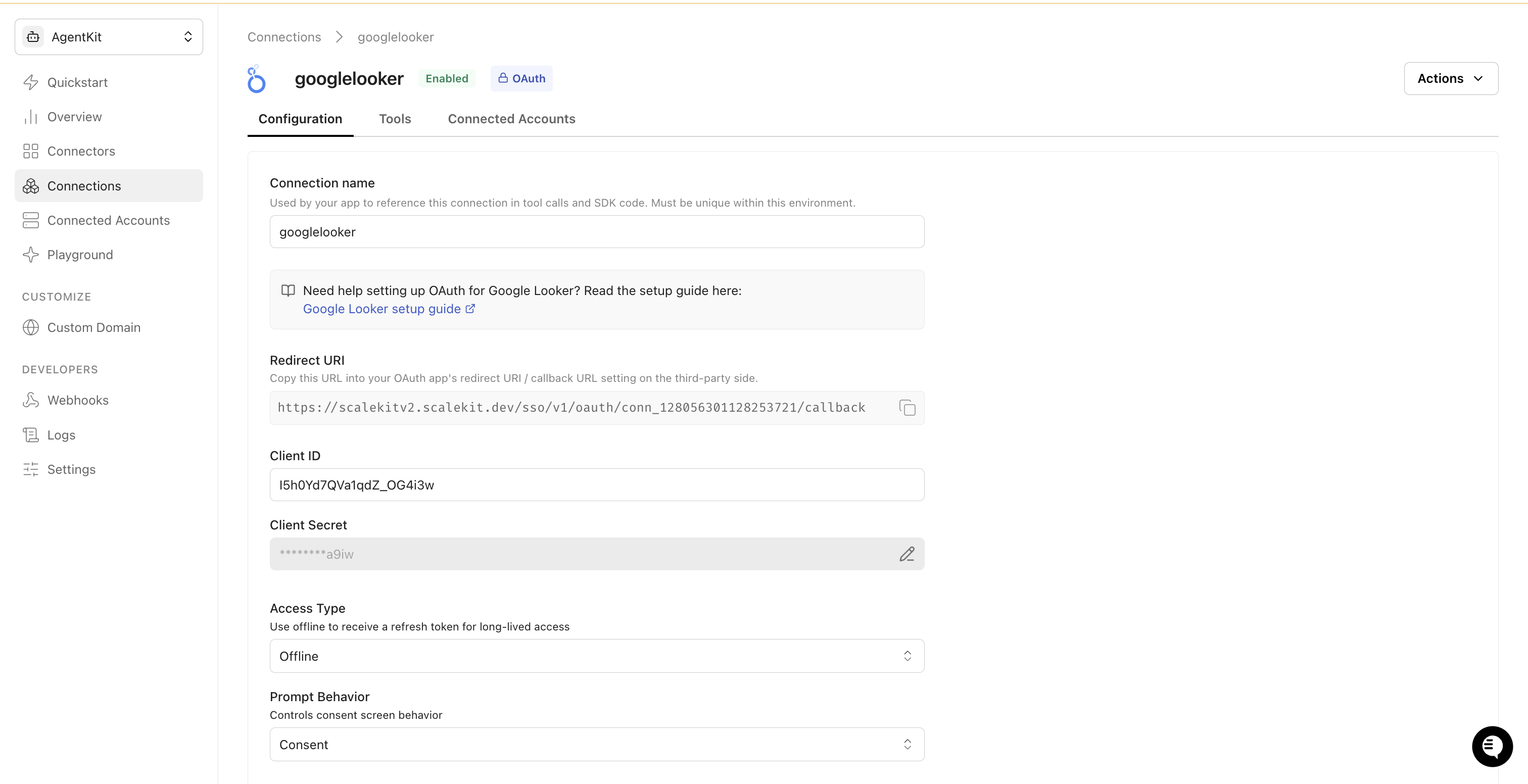The height and width of the screenshot is (784, 1528).
Task: Click the Connected Accounts sidebar icon
Action: pyautogui.click(x=31, y=220)
